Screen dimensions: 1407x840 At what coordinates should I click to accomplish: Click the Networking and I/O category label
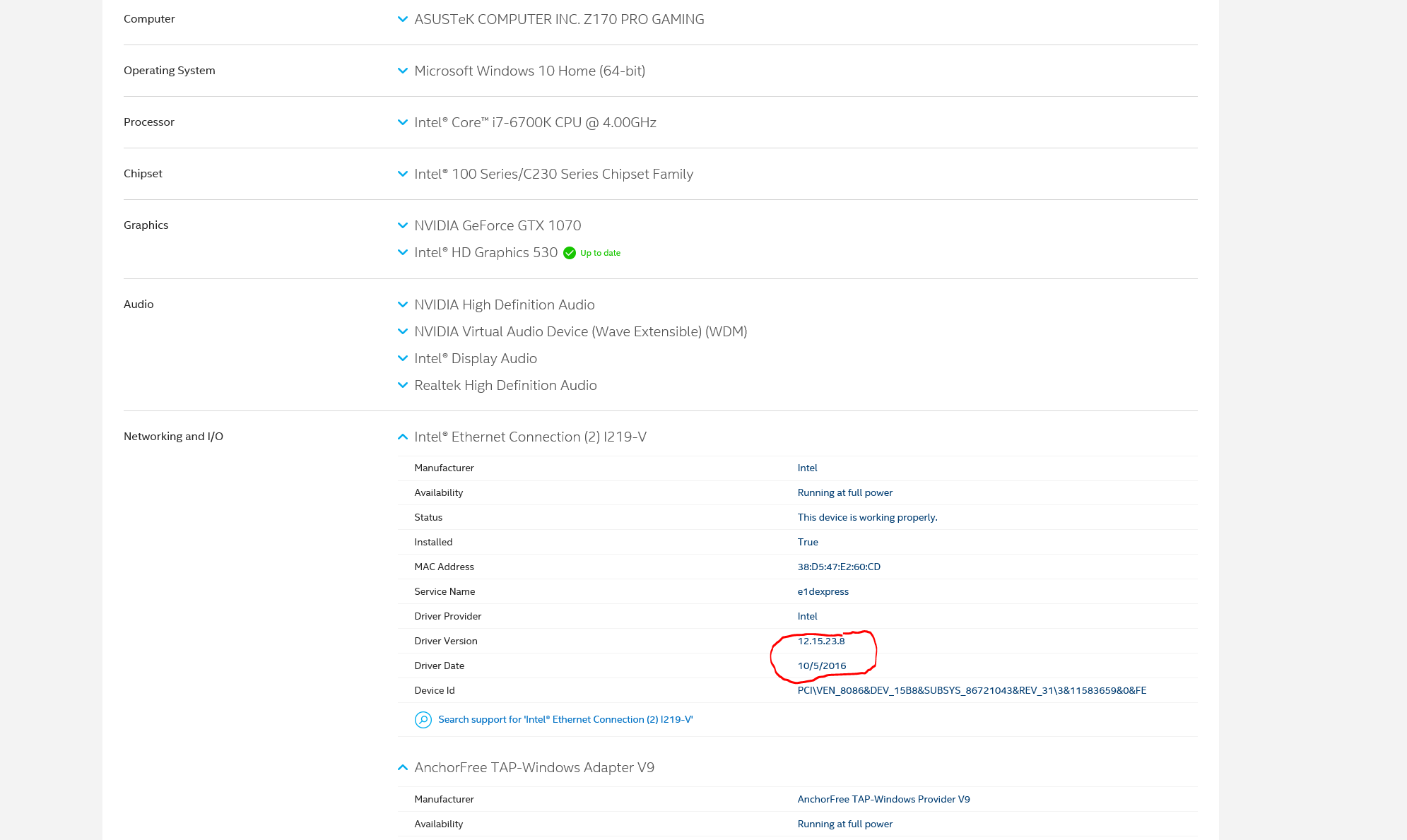point(173,436)
